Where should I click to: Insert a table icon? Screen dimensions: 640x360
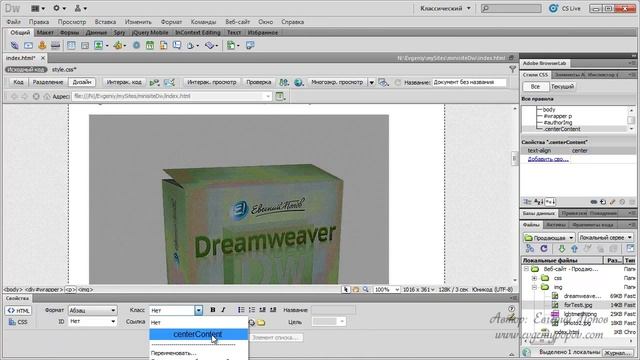tap(71, 45)
